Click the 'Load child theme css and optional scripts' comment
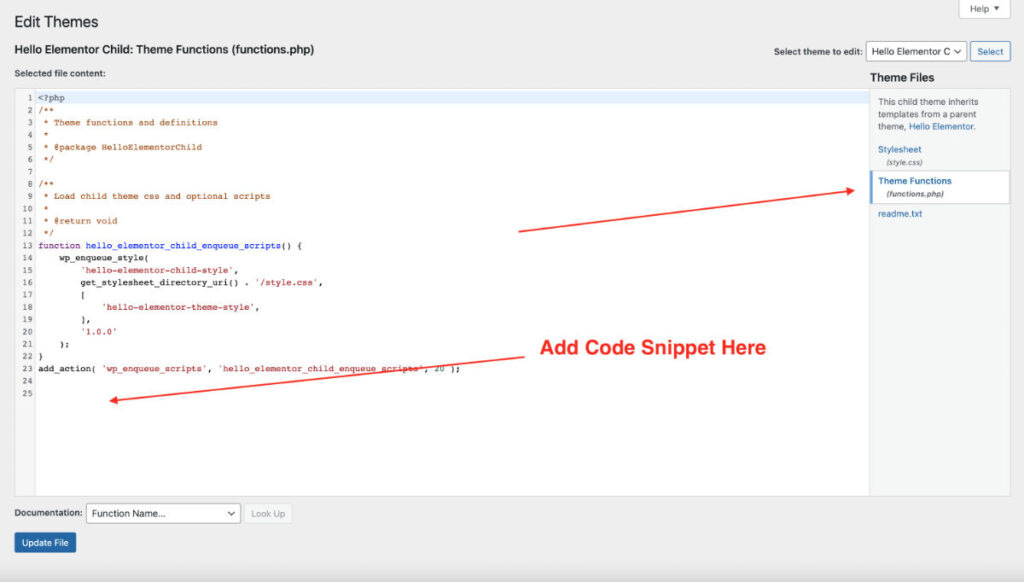Viewport: 1024px width, 582px height. pos(161,196)
